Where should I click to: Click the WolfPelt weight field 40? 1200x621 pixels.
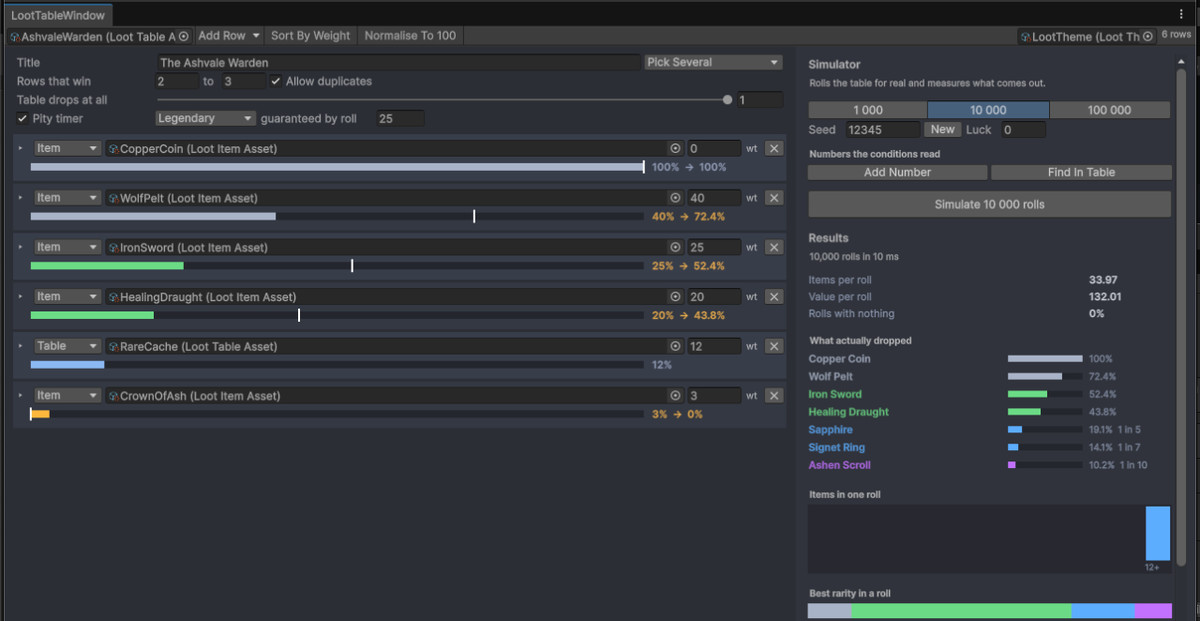point(714,198)
